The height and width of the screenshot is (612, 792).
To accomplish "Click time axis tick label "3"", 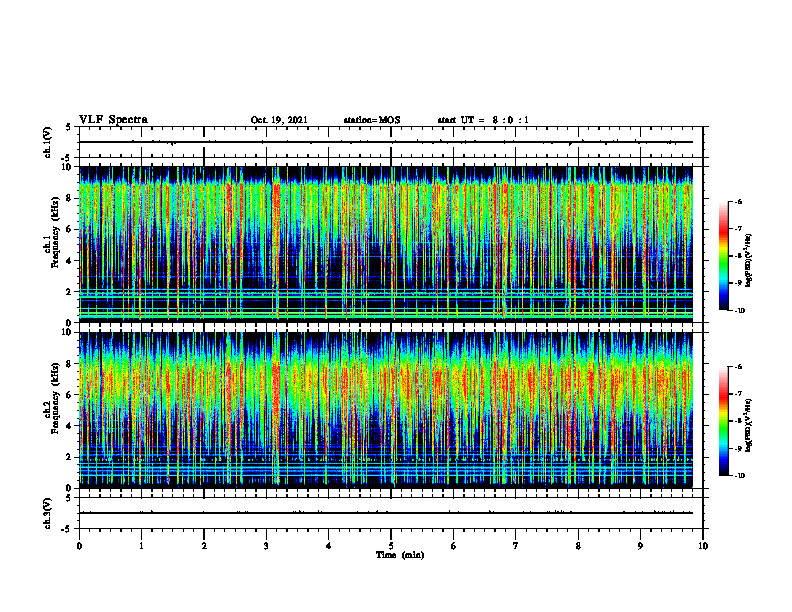I will point(266,546).
